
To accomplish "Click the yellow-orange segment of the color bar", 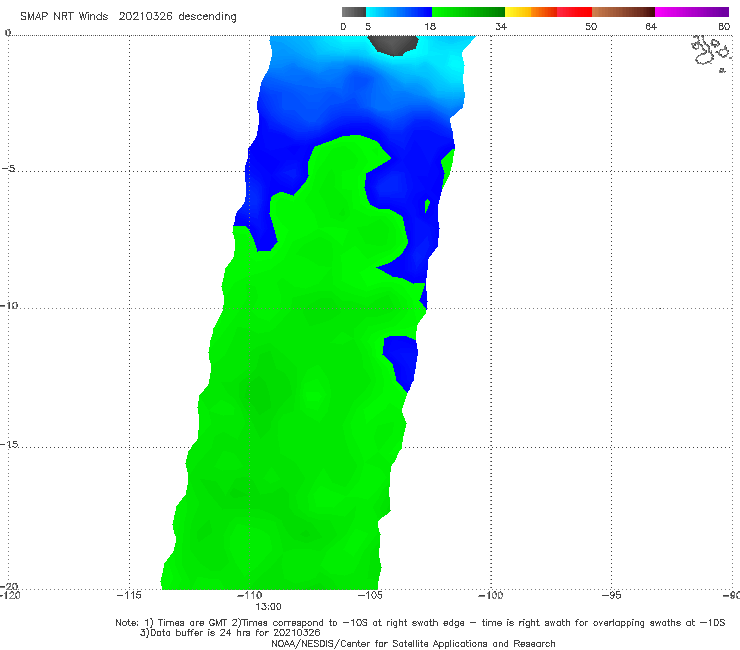I will [x=531, y=12].
